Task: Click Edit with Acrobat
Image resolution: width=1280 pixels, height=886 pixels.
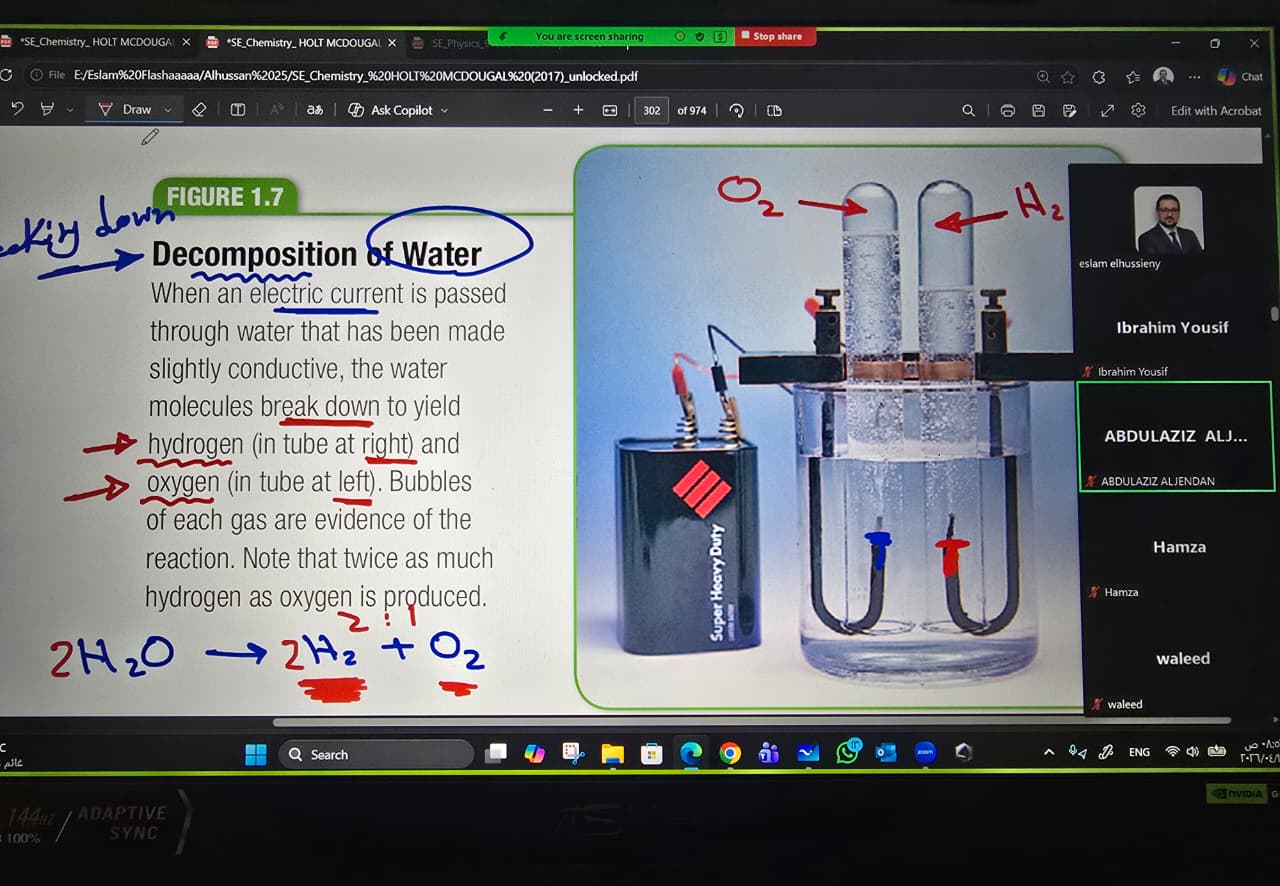Action: 1216,111
